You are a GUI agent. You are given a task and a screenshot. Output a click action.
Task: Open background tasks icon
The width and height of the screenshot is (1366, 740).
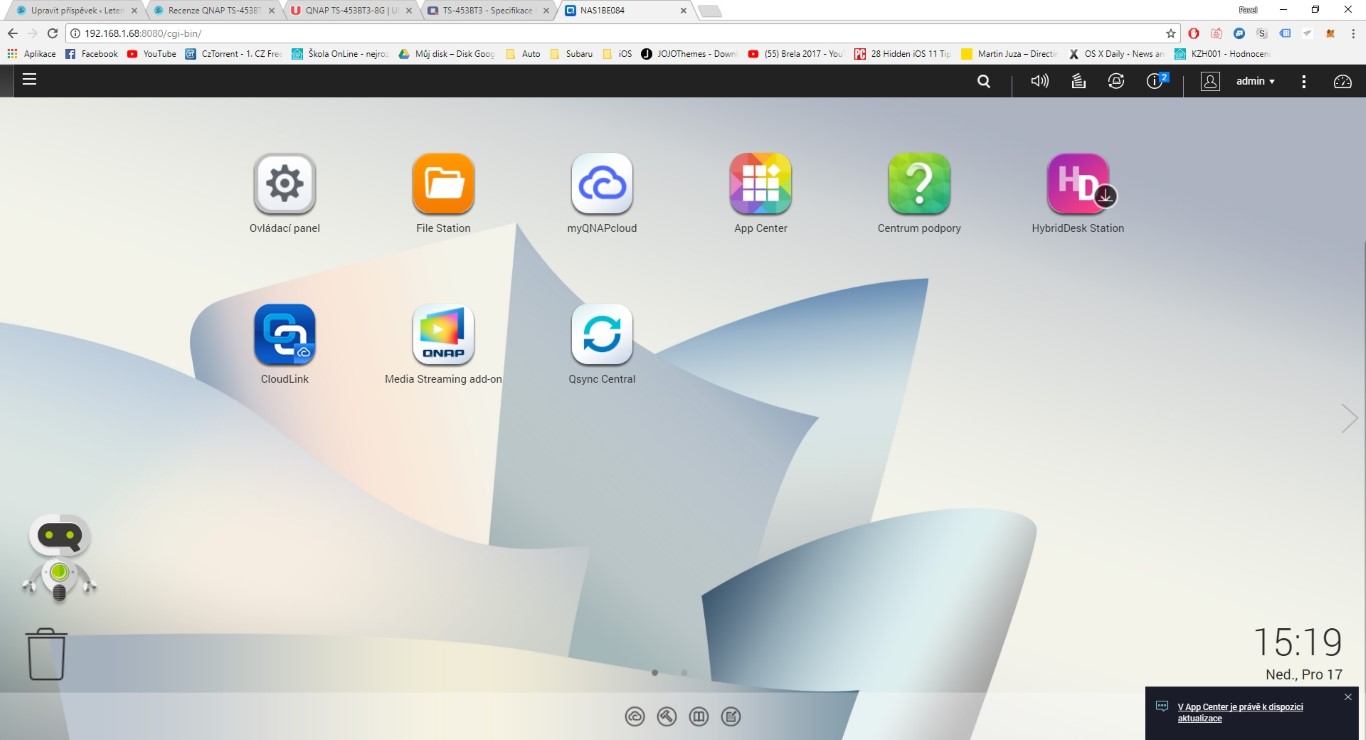point(1078,81)
